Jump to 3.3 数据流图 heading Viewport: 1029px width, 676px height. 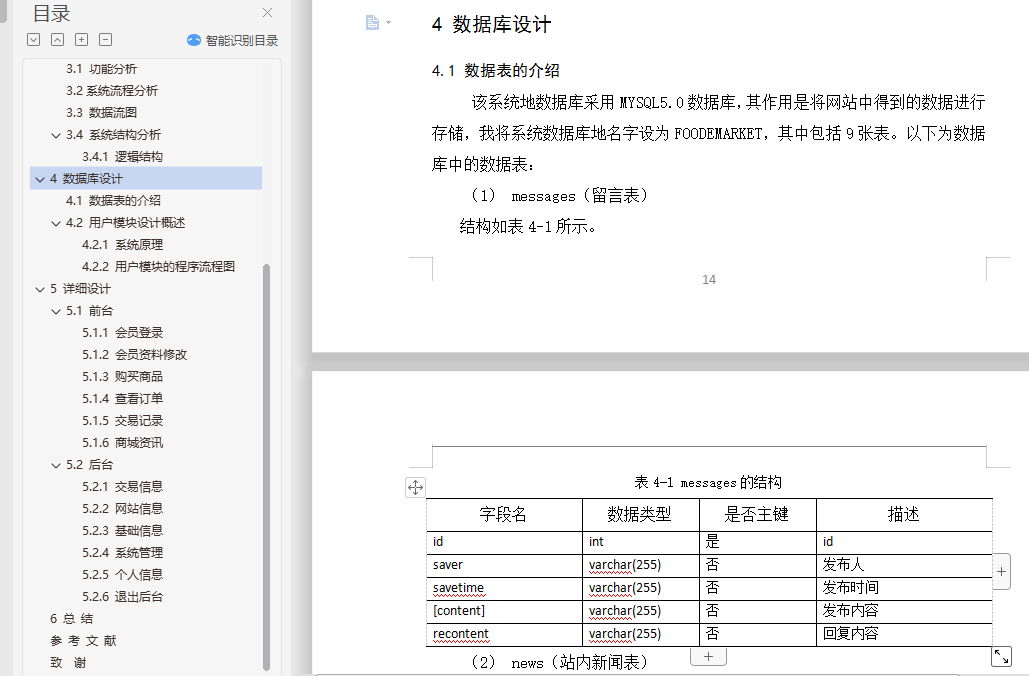(x=101, y=113)
